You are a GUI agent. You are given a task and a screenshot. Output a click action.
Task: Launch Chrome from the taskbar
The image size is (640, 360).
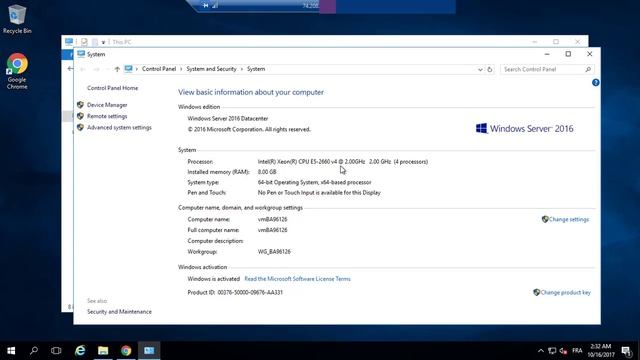coord(126,351)
